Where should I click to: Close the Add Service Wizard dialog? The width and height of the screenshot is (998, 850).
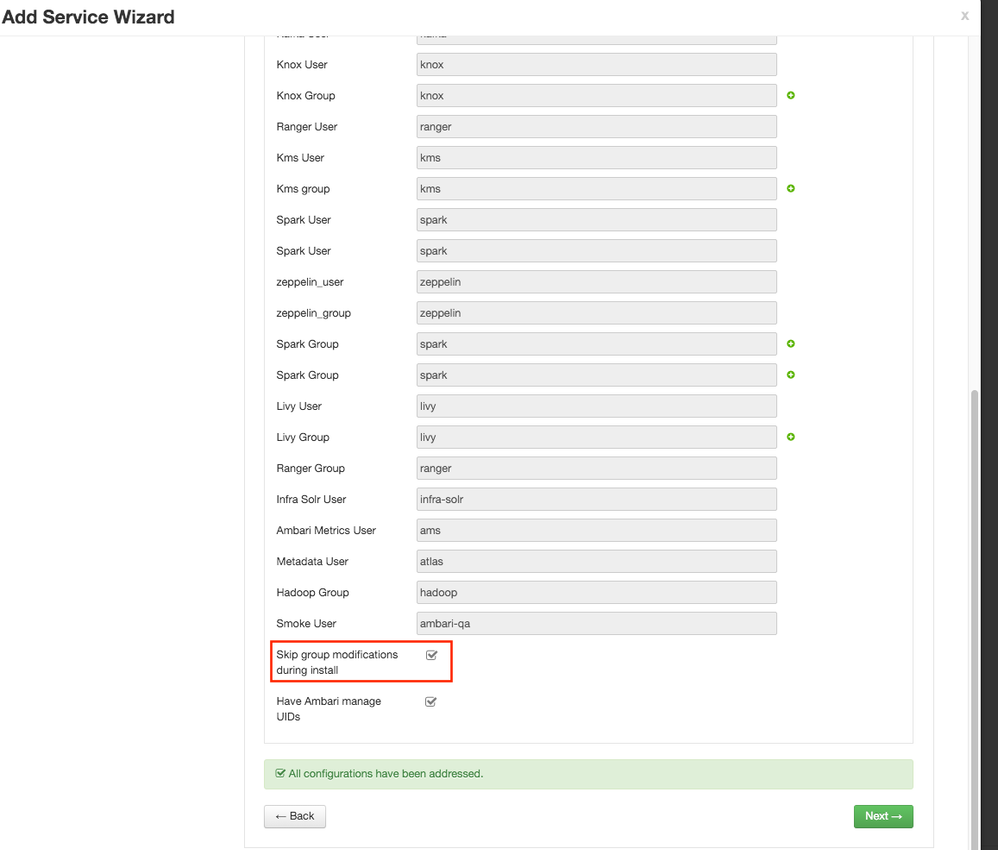[964, 16]
